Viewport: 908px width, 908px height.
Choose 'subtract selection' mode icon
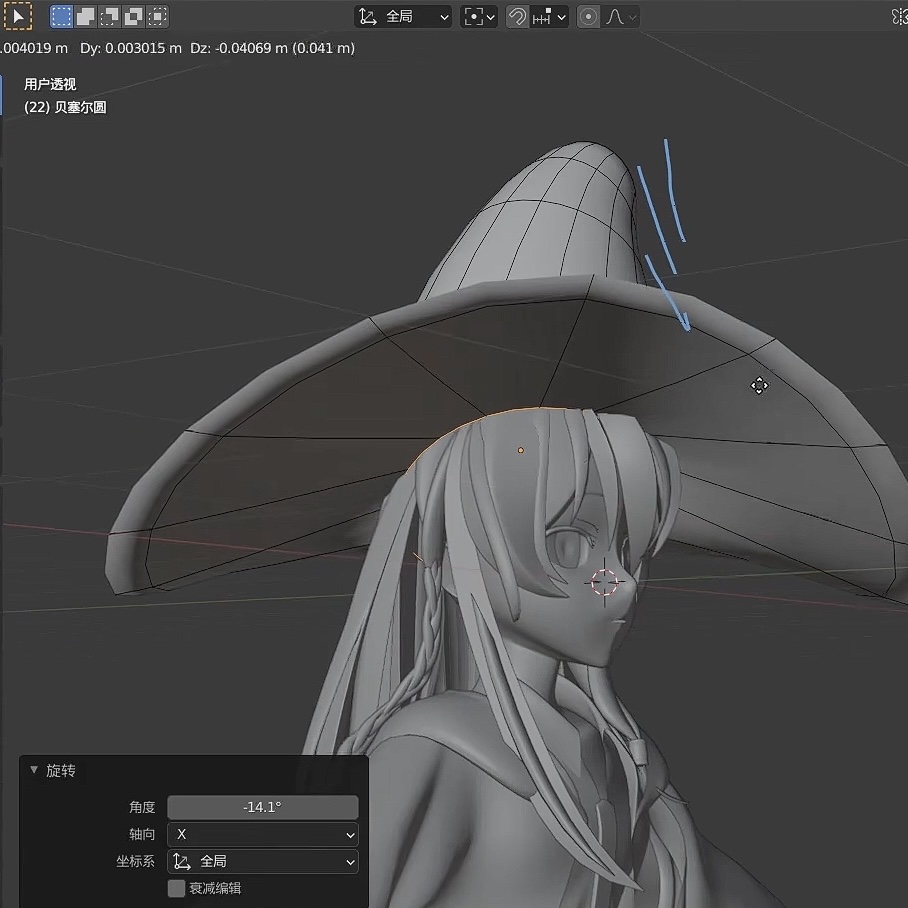(x=109, y=16)
